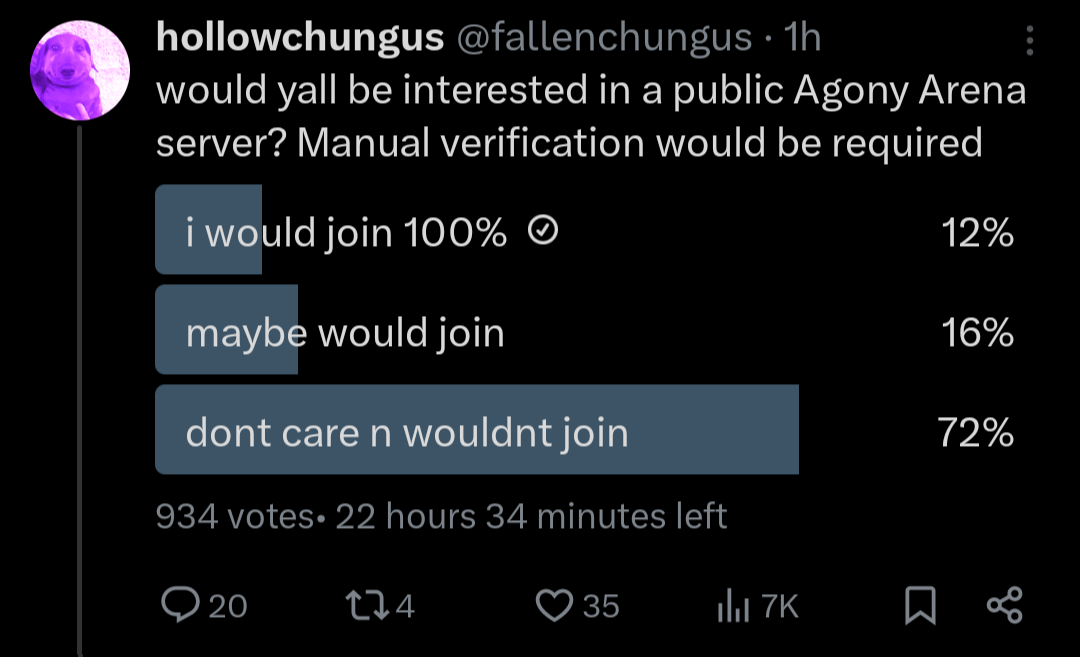The width and height of the screenshot is (1080, 657).
Task: Bookmark this post
Action: (919, 605)
